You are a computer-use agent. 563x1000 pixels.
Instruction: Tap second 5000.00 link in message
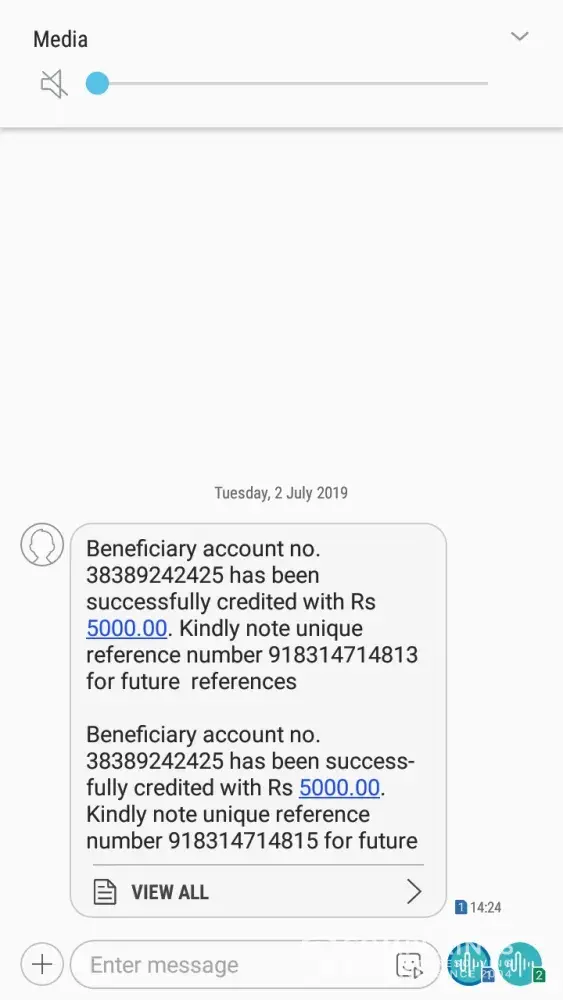pos(339,788)
